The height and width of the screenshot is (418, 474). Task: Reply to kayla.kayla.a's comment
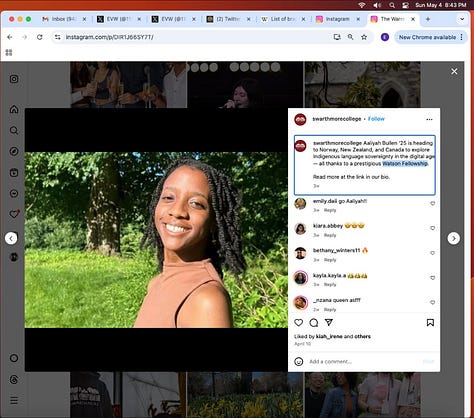[330, 285]
